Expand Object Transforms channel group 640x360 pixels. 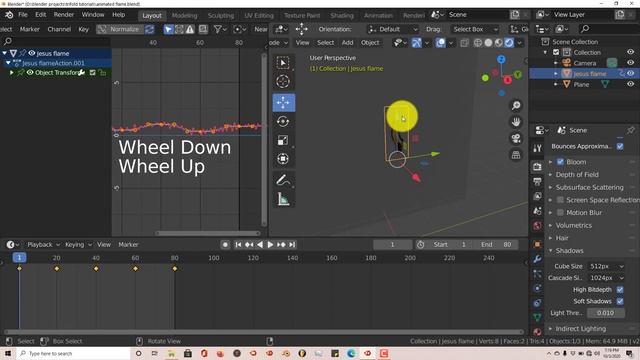point(11,73)
